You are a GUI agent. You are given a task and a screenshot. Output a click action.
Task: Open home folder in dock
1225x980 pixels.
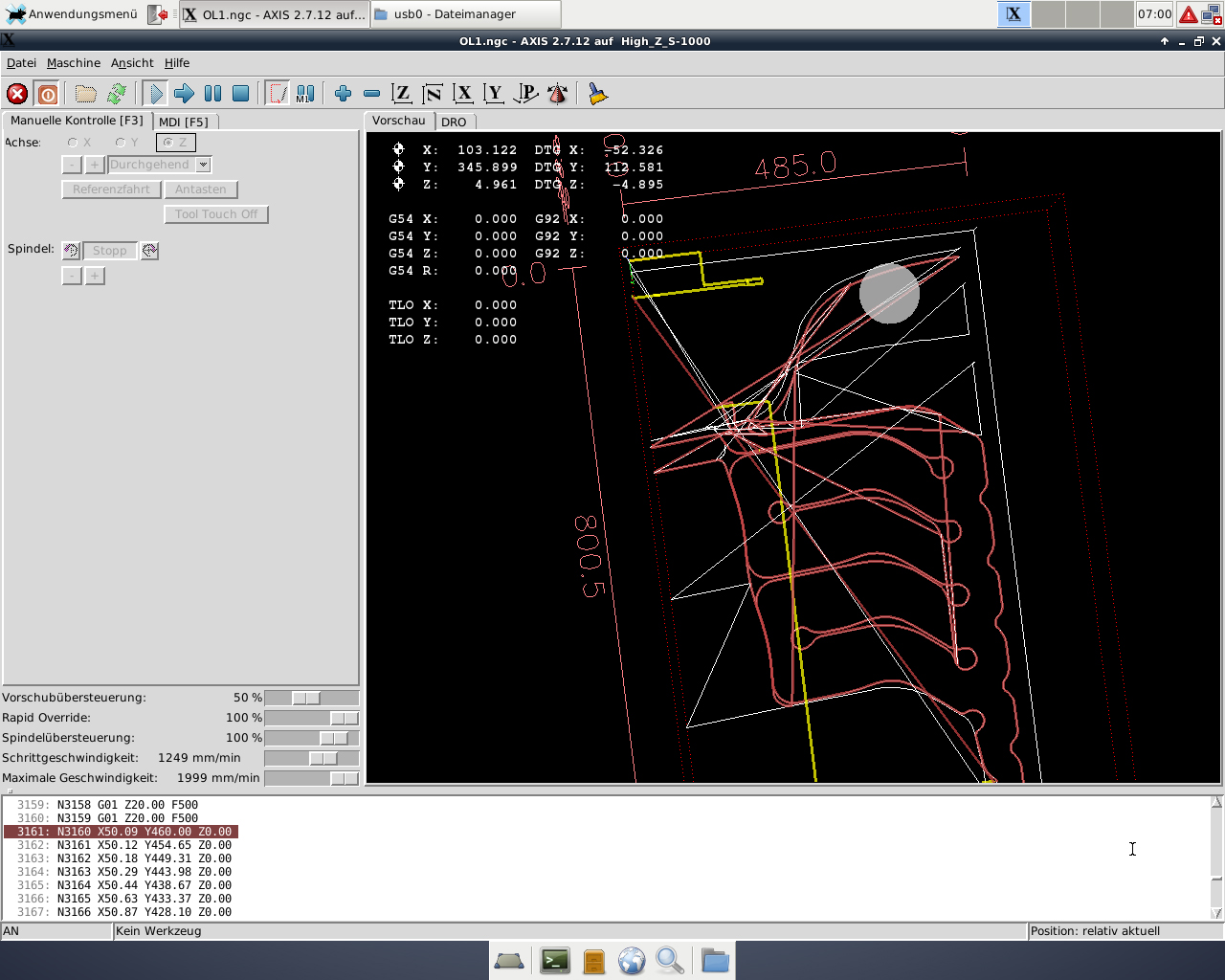715,960
